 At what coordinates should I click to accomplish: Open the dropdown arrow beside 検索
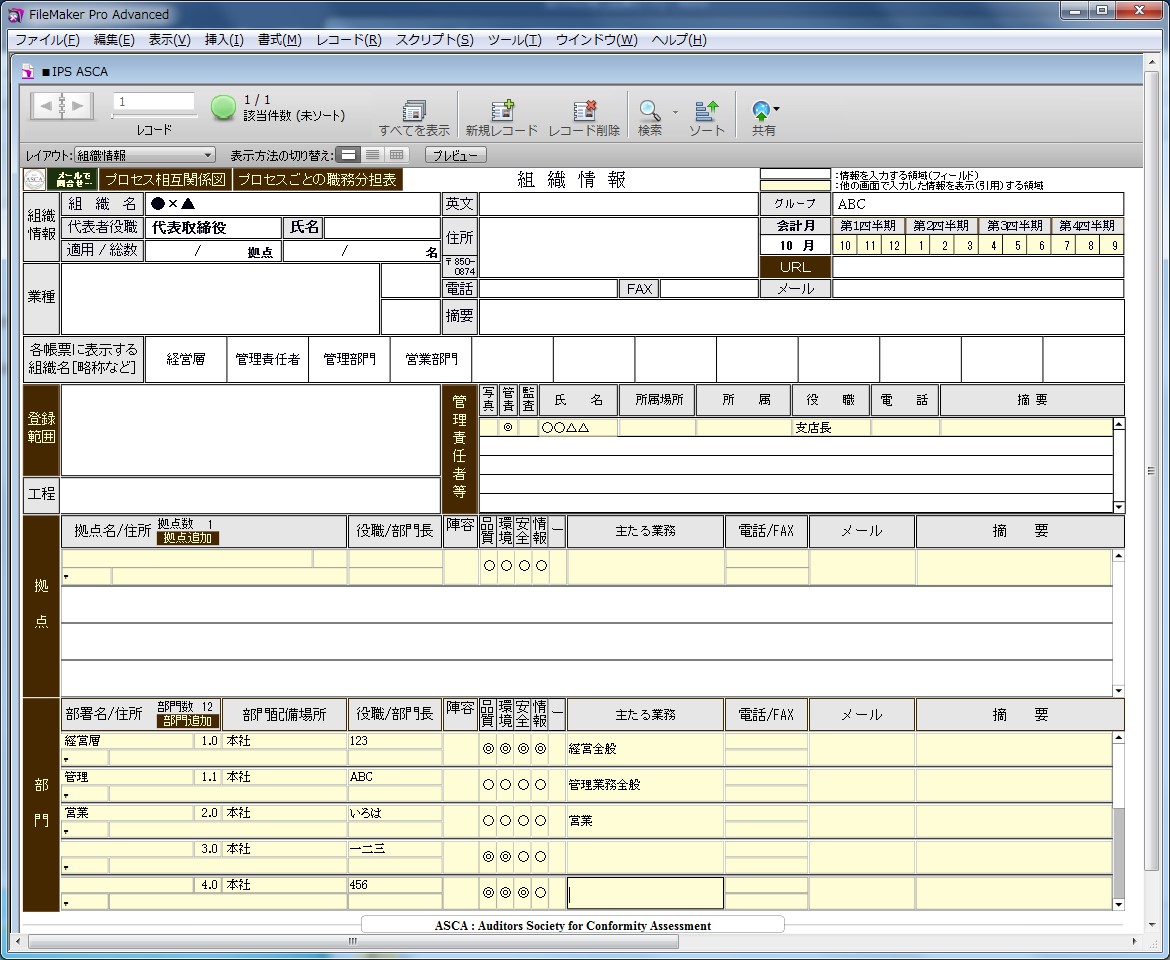pyautogui.click(x=675, y=112)
